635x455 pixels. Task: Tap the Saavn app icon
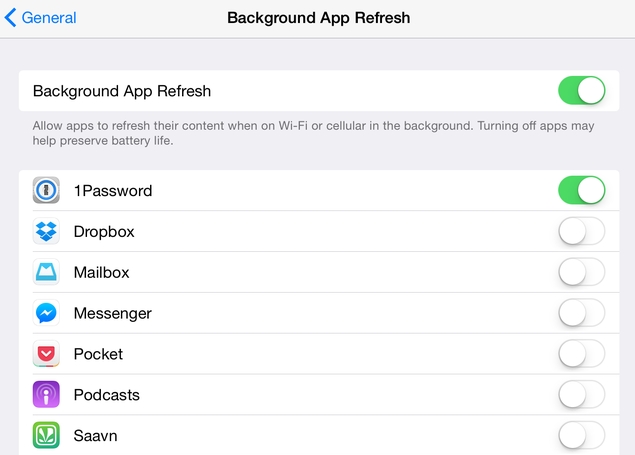46,435
